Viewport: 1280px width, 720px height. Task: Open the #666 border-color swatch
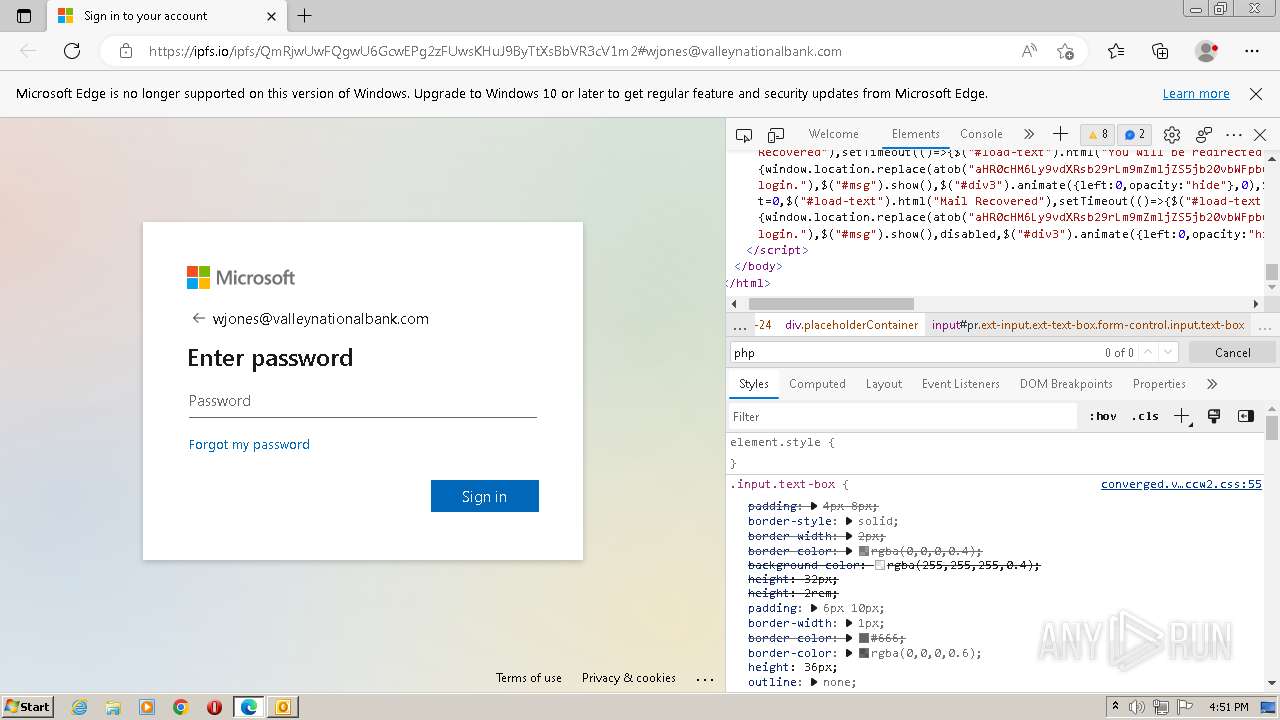click(x=864, y=638)
